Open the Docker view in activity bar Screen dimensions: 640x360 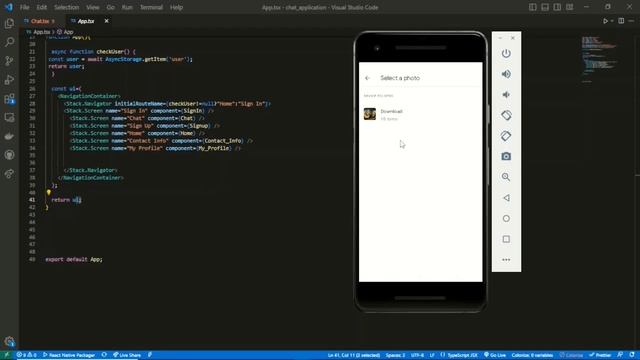coord(9,136)
